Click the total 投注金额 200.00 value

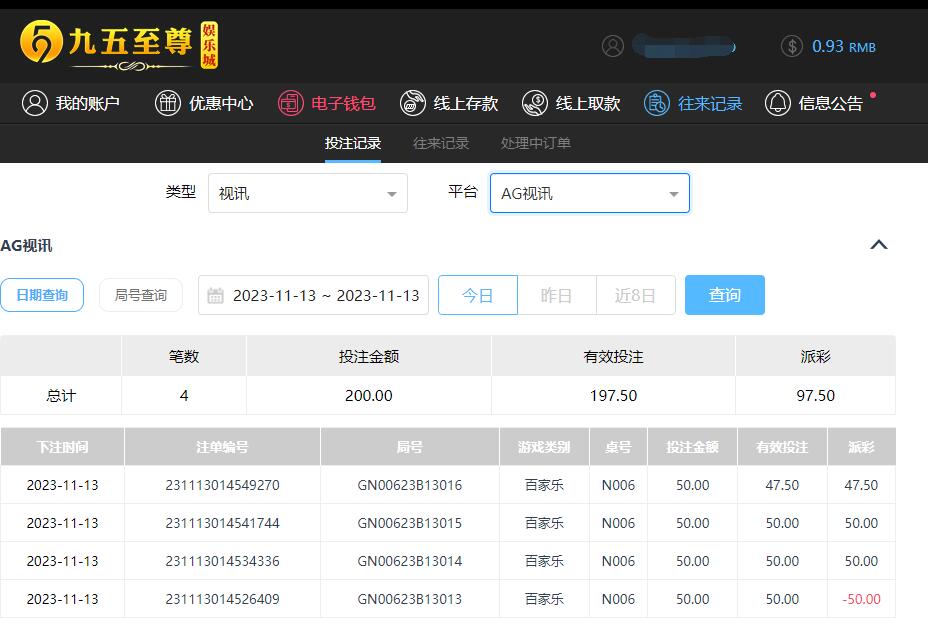coord(369,395)
